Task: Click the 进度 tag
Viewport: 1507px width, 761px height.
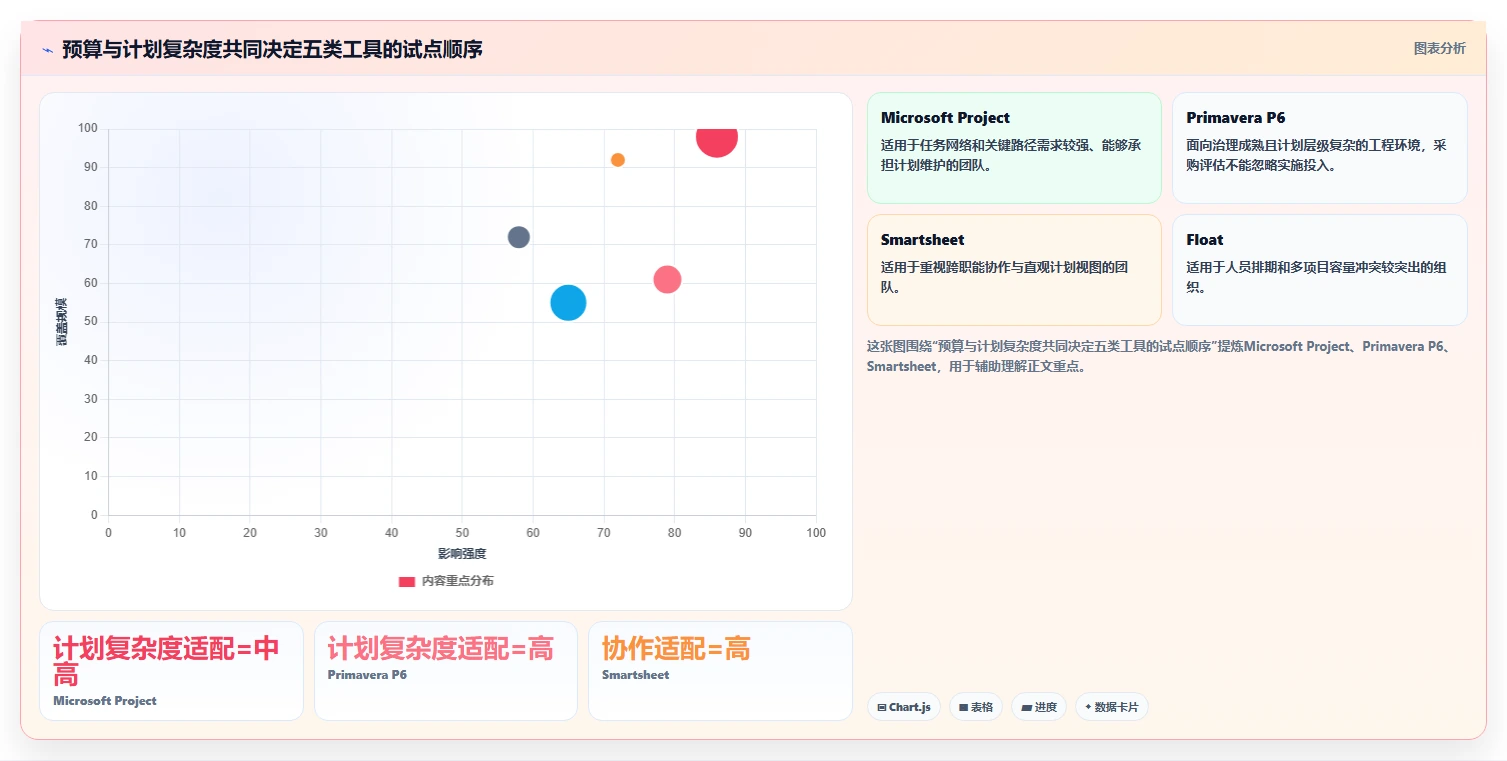Action: tap(1039, 707)
